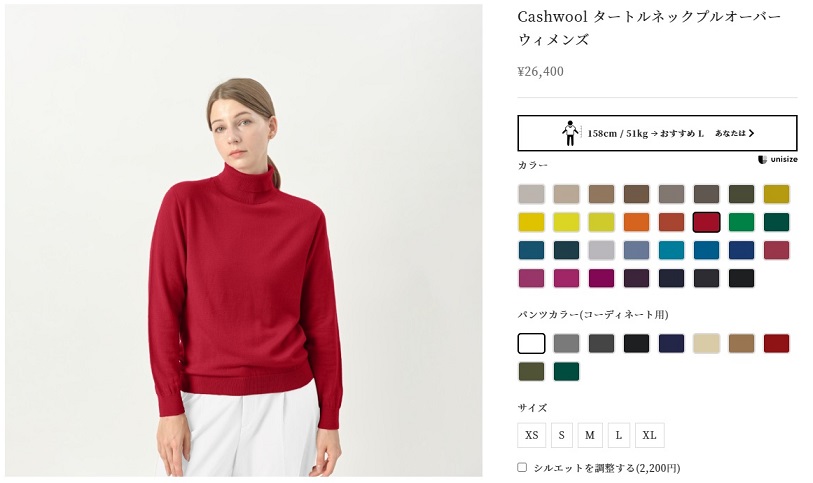Select the orange sweater color swatch
Image resolution: width=813 pixels, height=483 pixels.
636,222
